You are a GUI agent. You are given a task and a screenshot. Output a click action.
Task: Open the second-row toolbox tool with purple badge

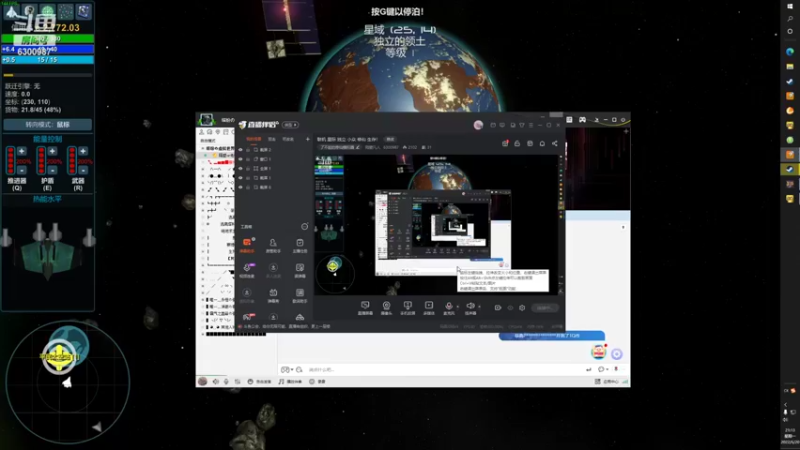tap(247, 270)
